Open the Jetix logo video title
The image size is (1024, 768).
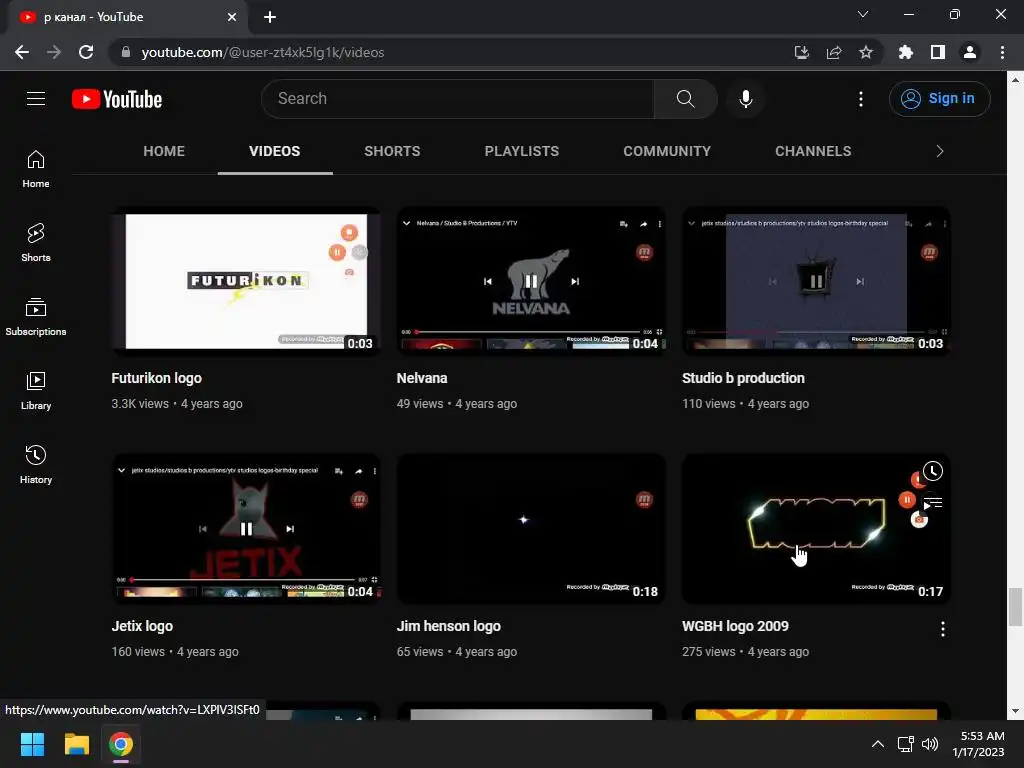pos(142,626)
